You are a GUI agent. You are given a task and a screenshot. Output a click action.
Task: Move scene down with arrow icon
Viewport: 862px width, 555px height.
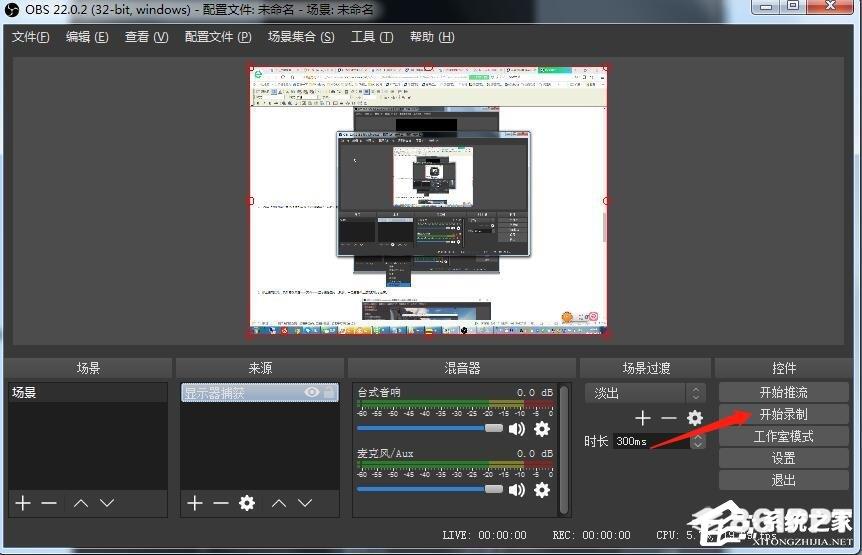click(x=107, y=503)
